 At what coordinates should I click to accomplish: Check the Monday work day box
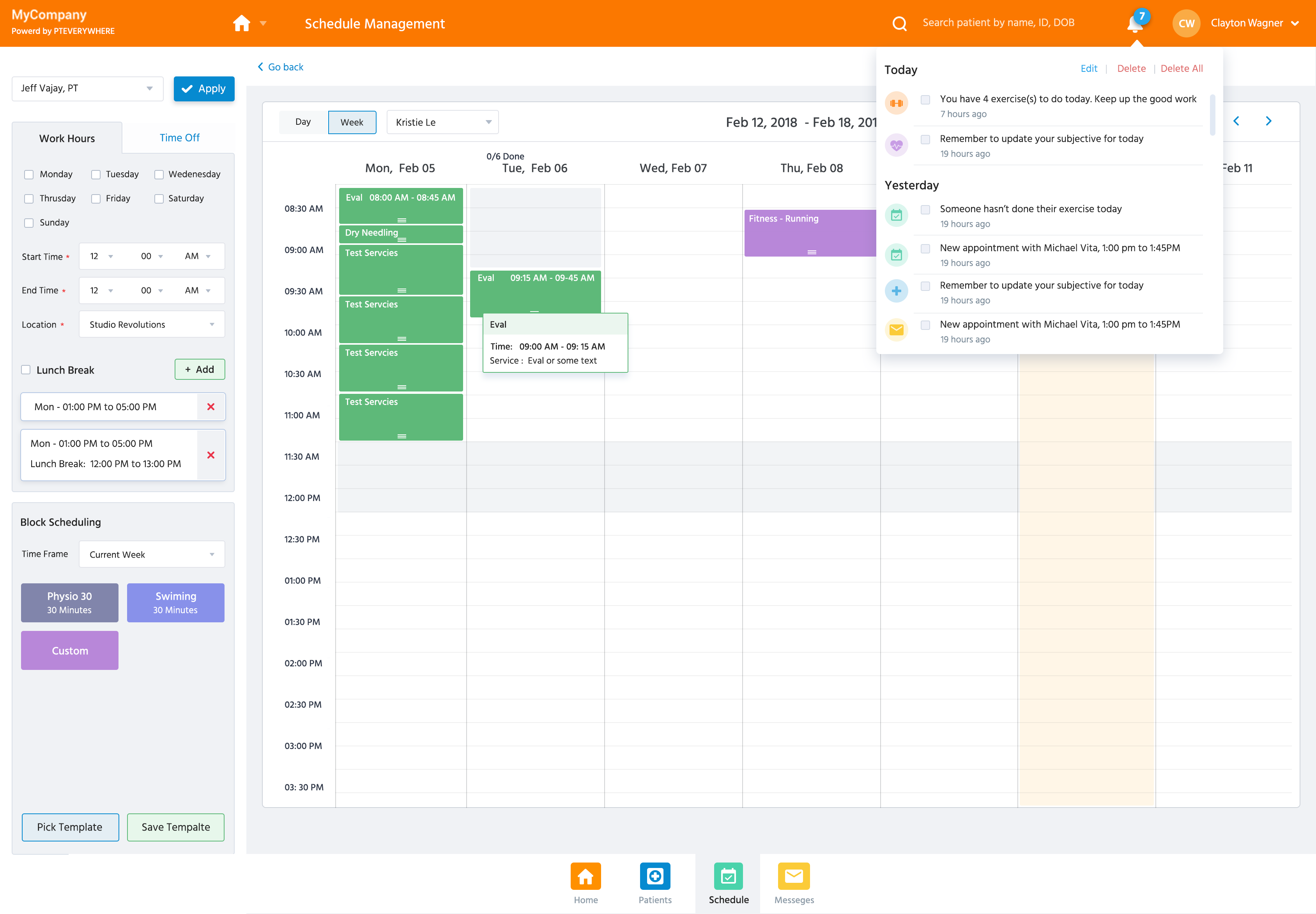[x=28, y=175]
